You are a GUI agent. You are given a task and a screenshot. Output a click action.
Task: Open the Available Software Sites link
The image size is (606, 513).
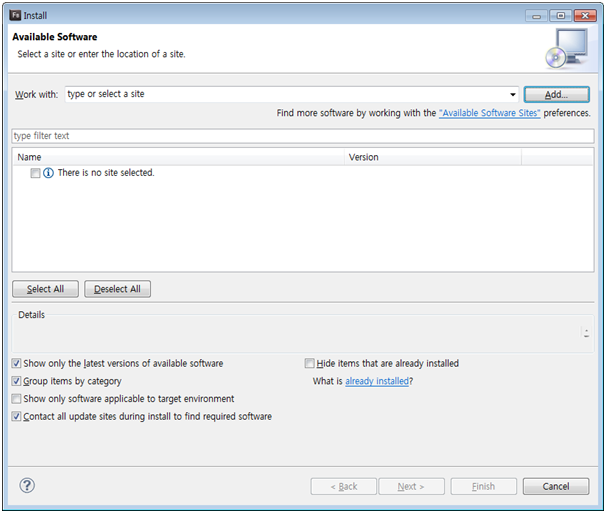(489, 113)
